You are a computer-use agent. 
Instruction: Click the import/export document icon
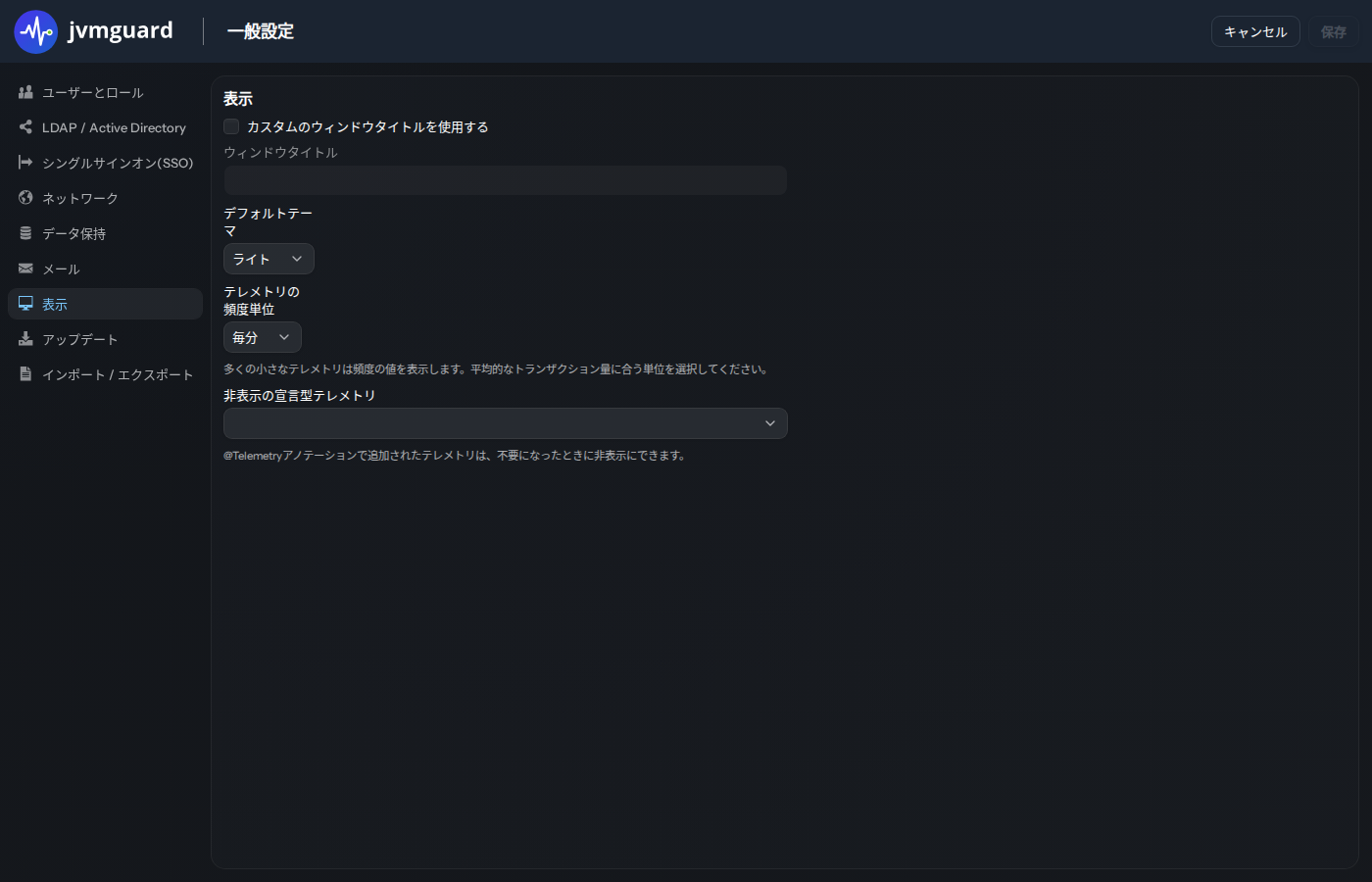(x=25, y=374)
